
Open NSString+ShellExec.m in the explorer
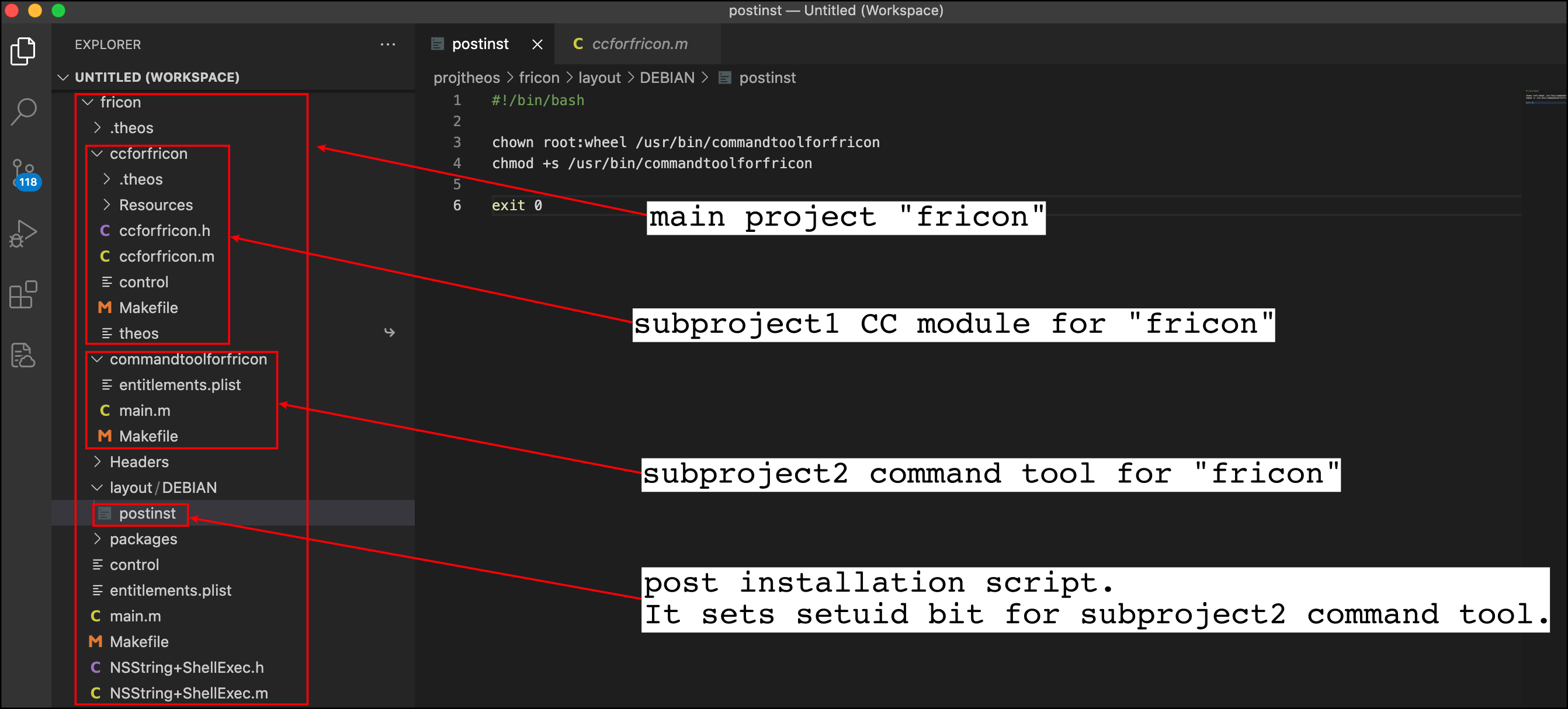point(188,693)
